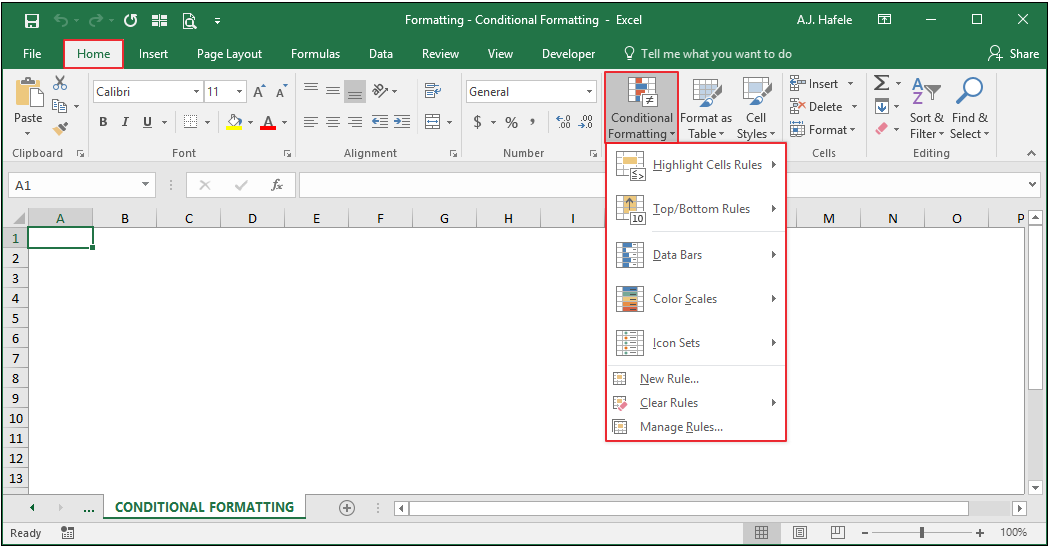Decrease indent in Alignment group
Viewport: 1049px width, 547px height.
(379, 122)
